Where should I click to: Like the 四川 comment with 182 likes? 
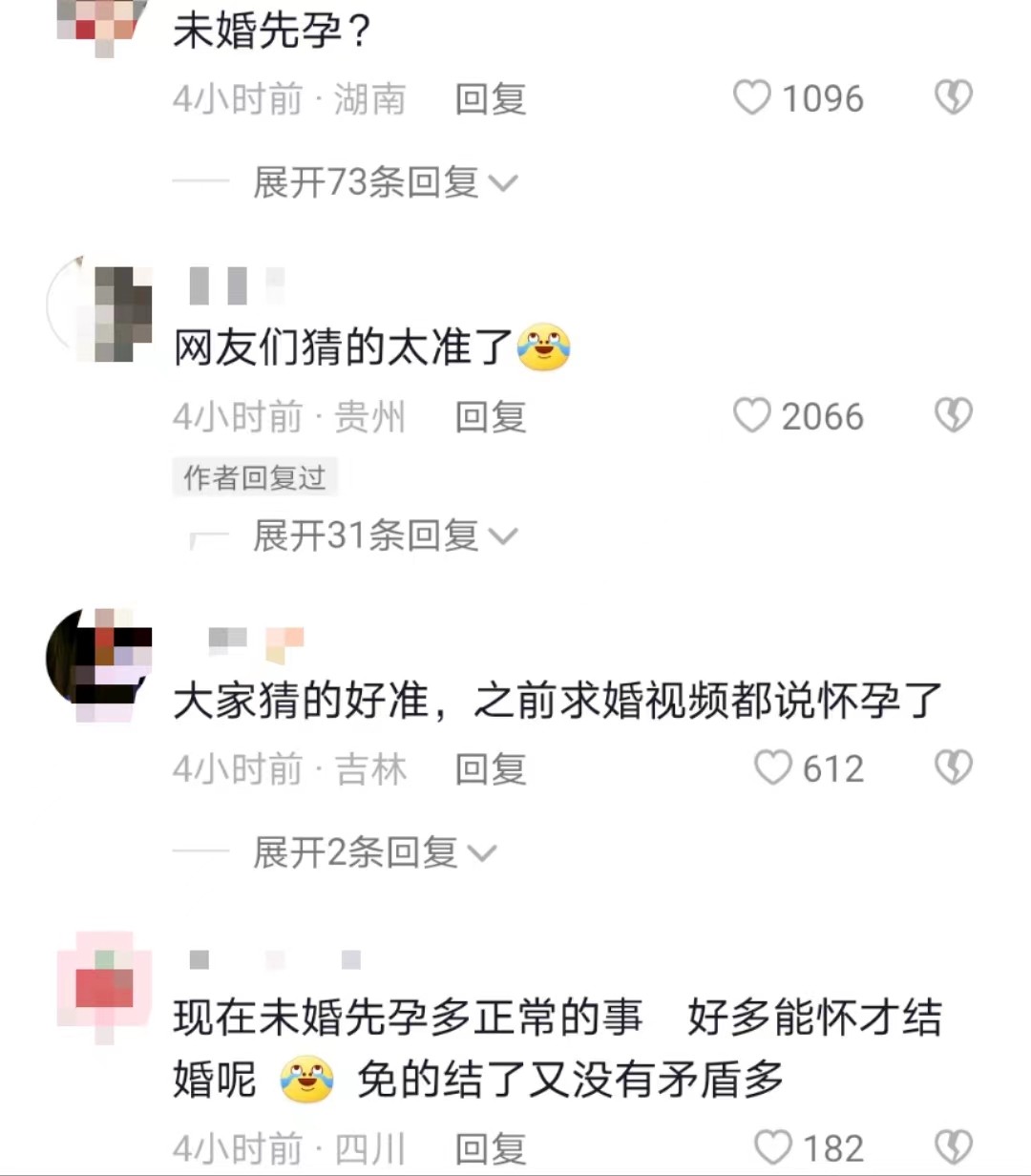click(773, 1147)
